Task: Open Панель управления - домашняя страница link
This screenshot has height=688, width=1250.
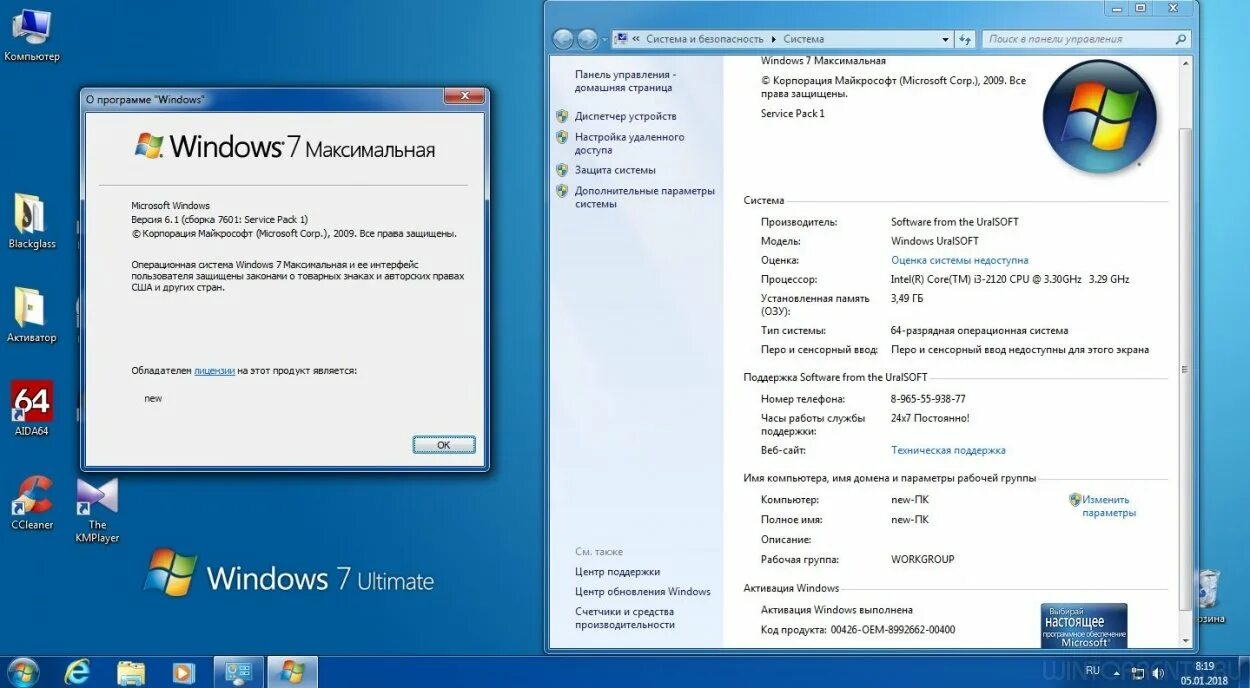Action: (x=625, y=81)
